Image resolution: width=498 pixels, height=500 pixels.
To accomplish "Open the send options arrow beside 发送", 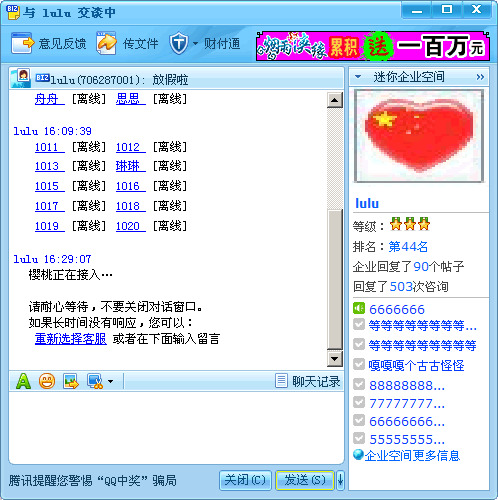I will (x=340, y=480).
